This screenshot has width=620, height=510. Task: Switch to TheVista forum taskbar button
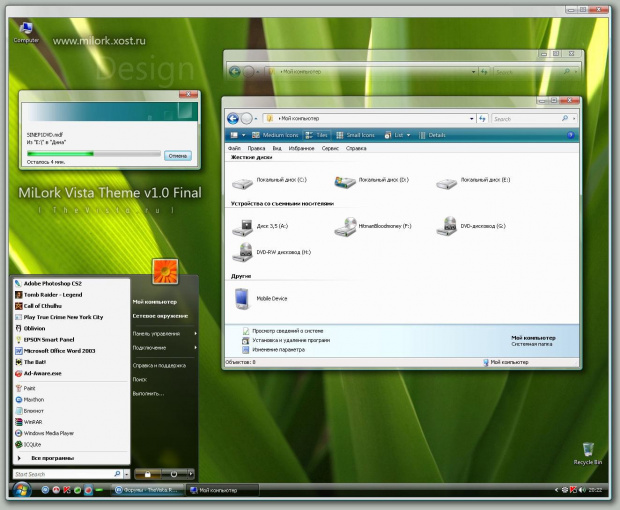click(x=149, y=490)
